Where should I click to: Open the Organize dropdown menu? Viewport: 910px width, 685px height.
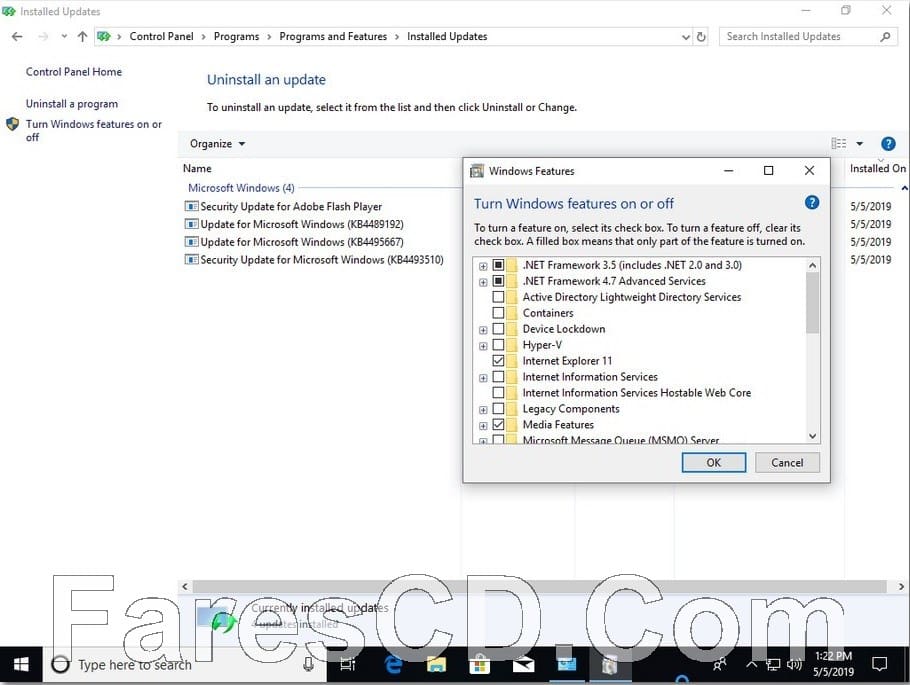pos(218,144)
